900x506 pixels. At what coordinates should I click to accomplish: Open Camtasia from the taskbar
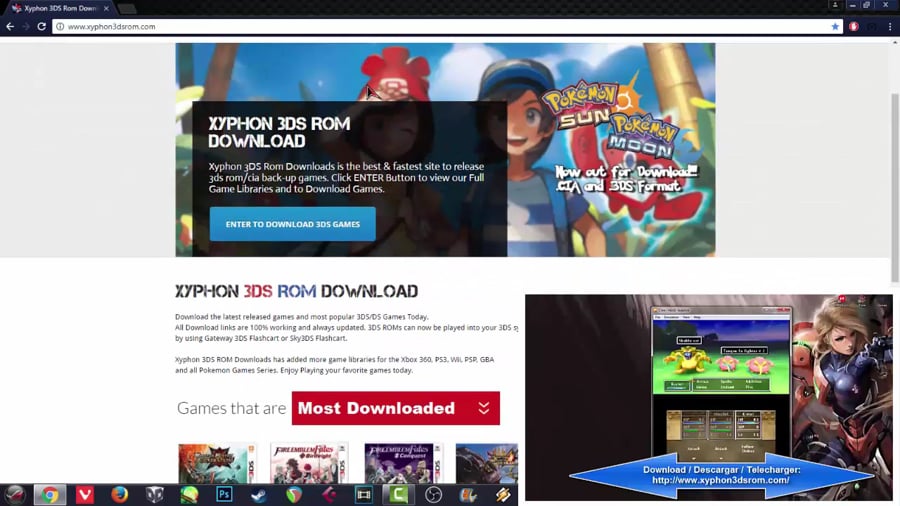[x=398, y=495]
